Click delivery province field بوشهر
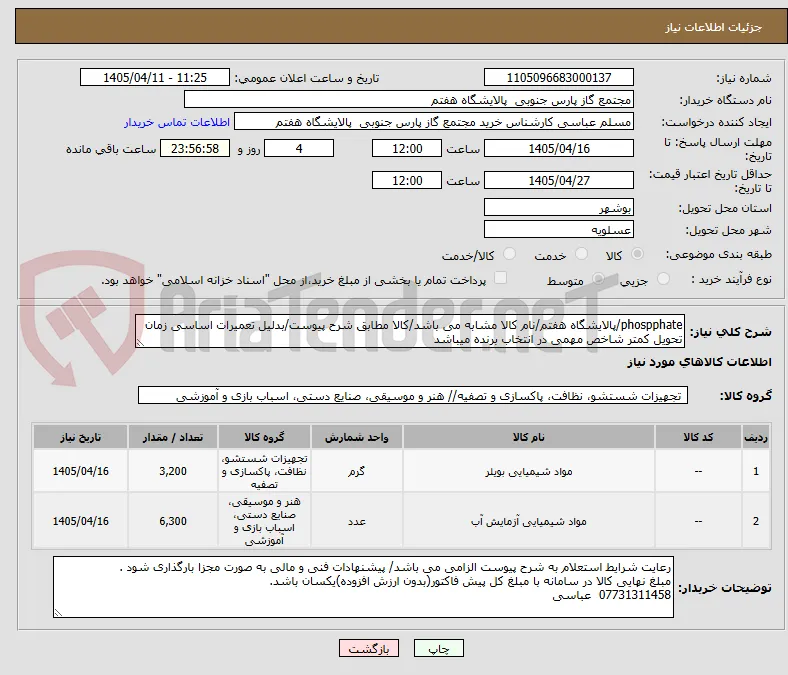 click(x=558, y=207)
